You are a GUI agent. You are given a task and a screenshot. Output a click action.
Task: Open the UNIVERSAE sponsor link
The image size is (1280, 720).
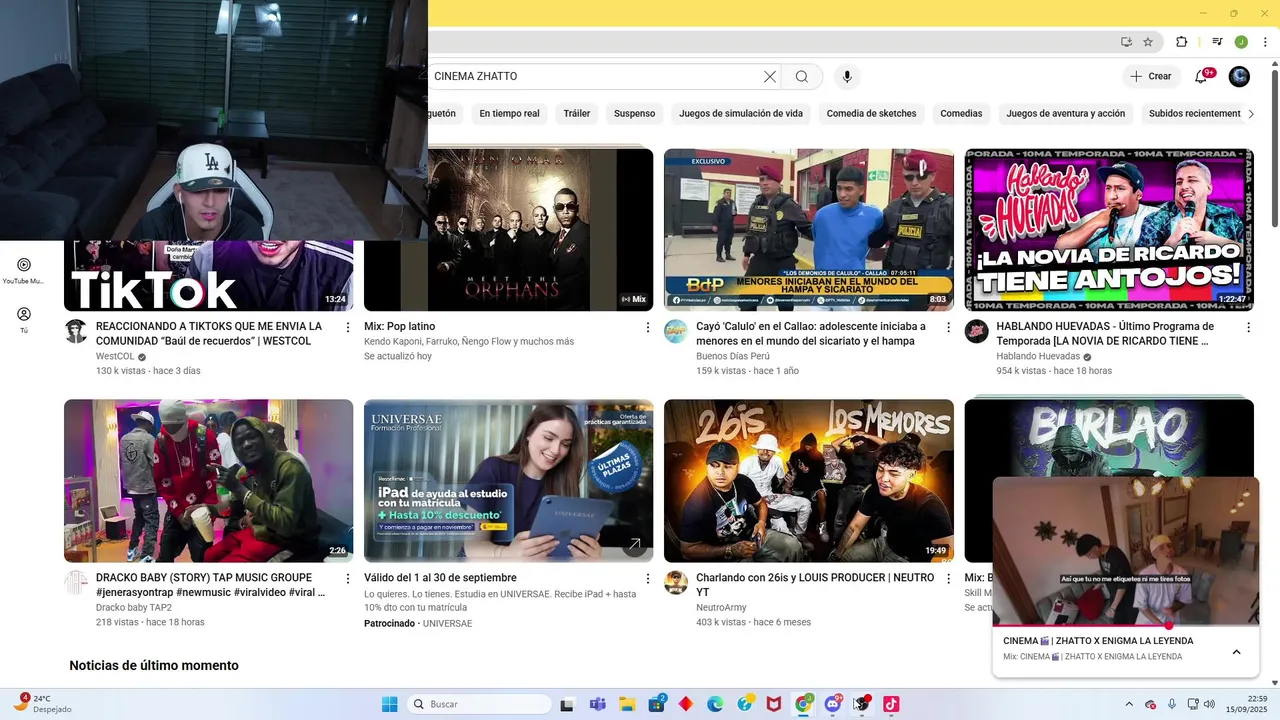pyautogui.click(x=447, y=623)
